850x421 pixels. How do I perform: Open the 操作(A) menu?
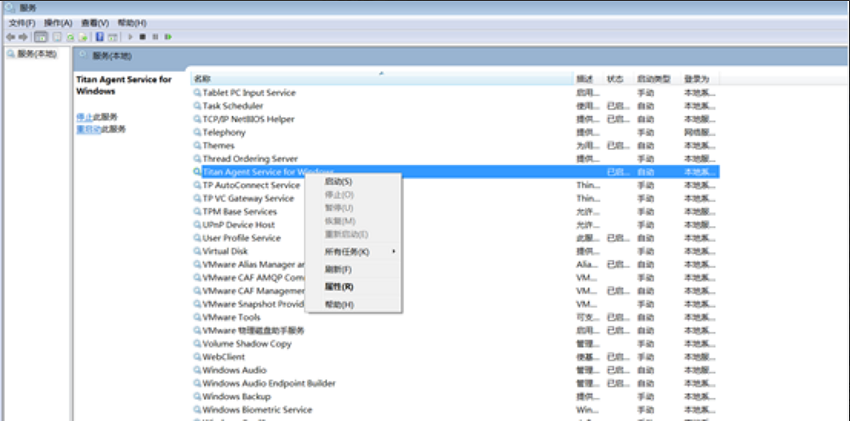tap(58, 23)
